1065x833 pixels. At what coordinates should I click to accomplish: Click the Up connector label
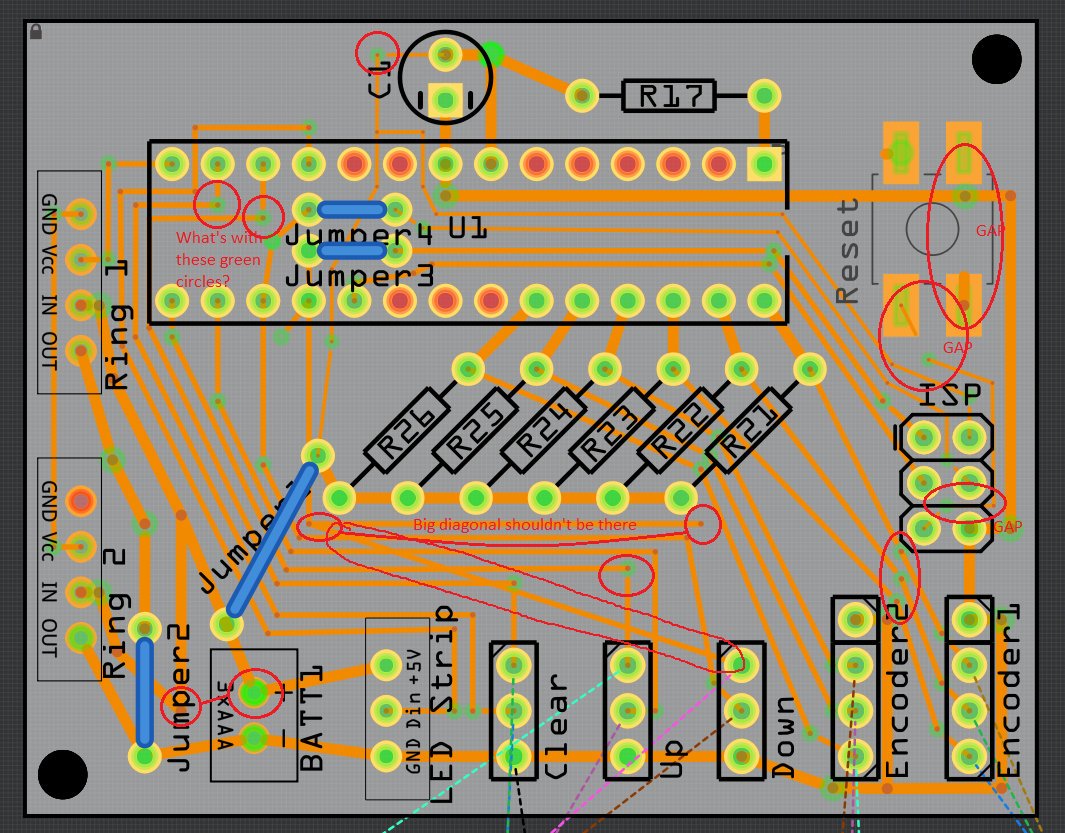pyautogui.click(x=671, y=758)
